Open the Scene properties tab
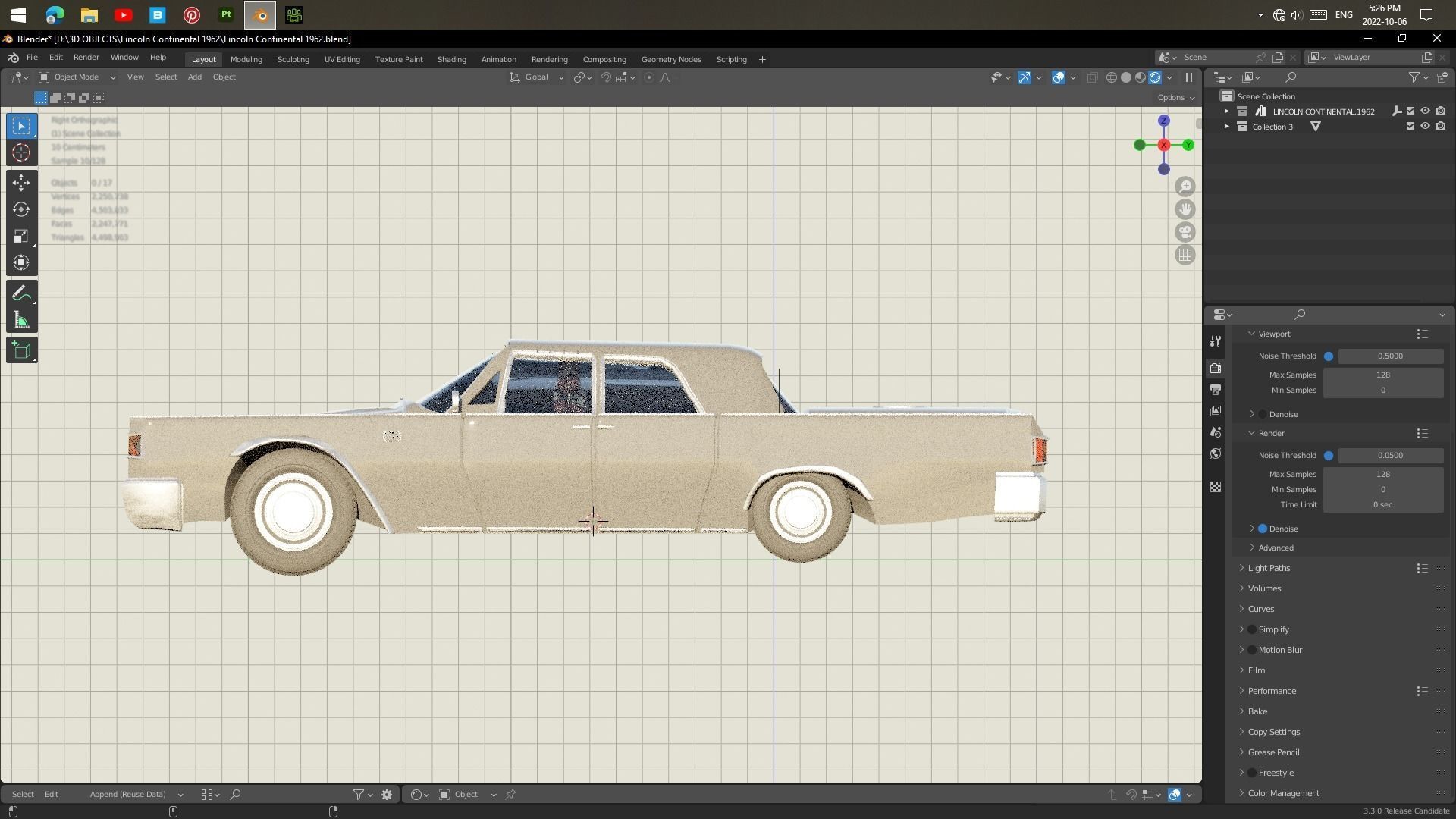The width and height of the screenshot is (1456, 819). coord(1216,431)
